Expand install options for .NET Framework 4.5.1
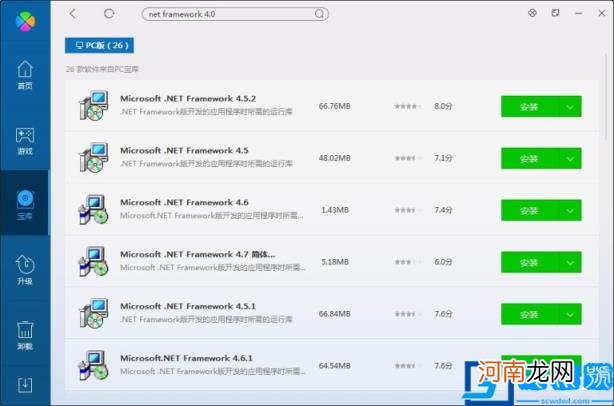Screen dimensions: 614x406 coord(570,314)
